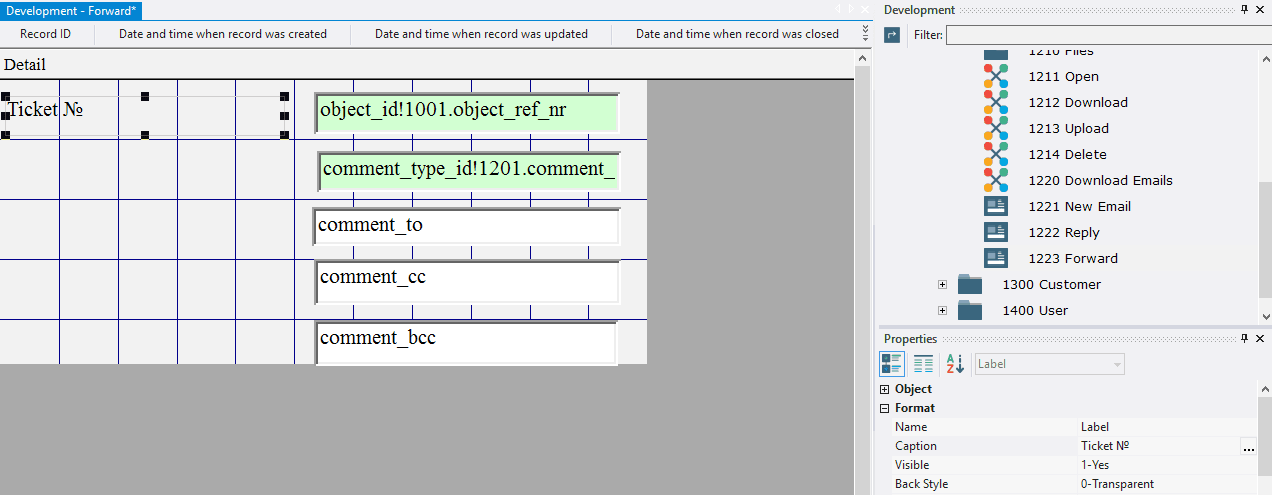
Task: Click the arrow icon beside the Filter field
Action: [x=892, y=35]
